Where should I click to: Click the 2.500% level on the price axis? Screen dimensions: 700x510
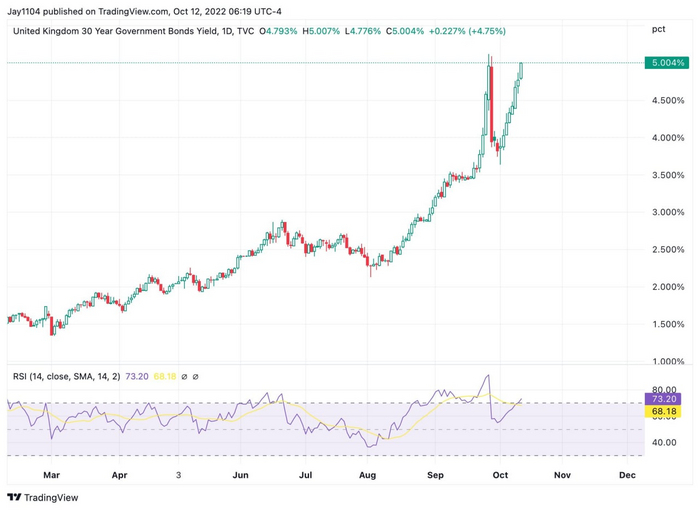(x=668, y=250)
